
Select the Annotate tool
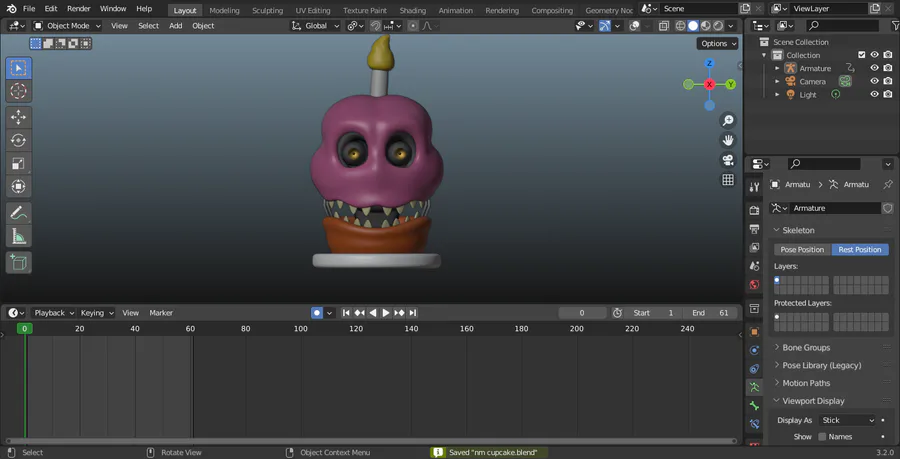[x=18, y=213]
